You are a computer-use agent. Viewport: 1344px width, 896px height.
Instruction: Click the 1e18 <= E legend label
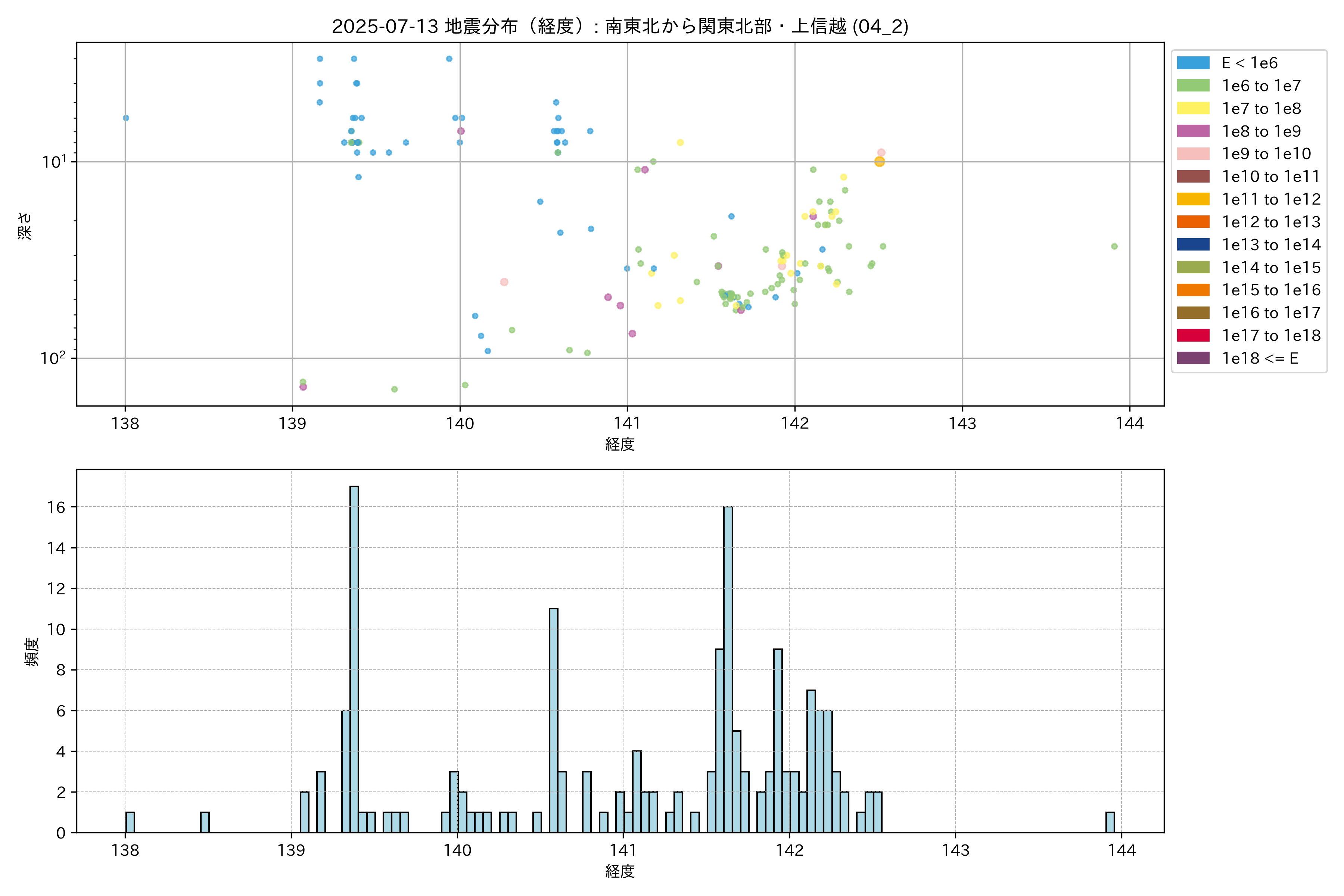[x=1259, y=358]
